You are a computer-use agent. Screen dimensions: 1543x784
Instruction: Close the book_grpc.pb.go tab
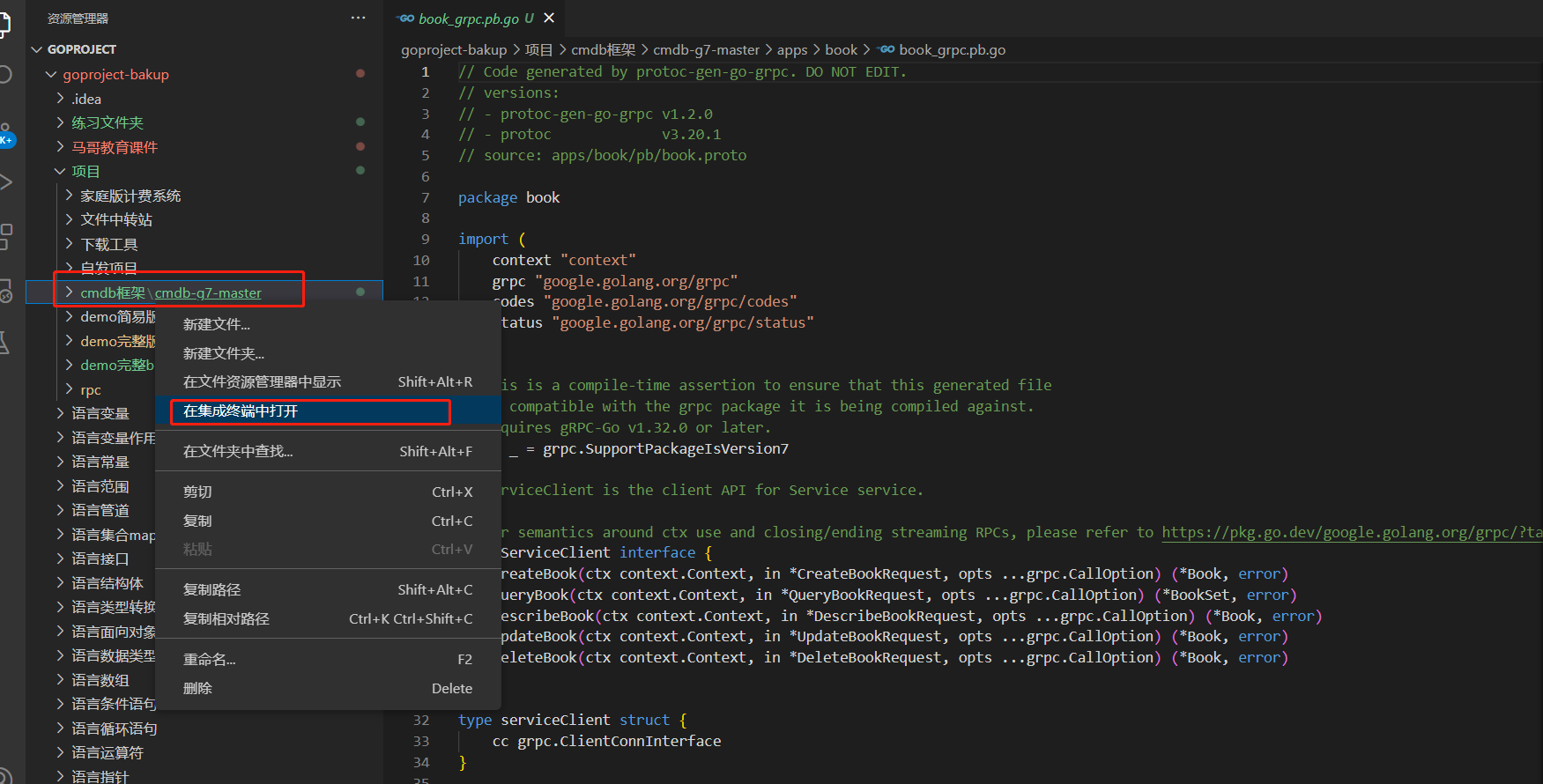coord(549,18)
